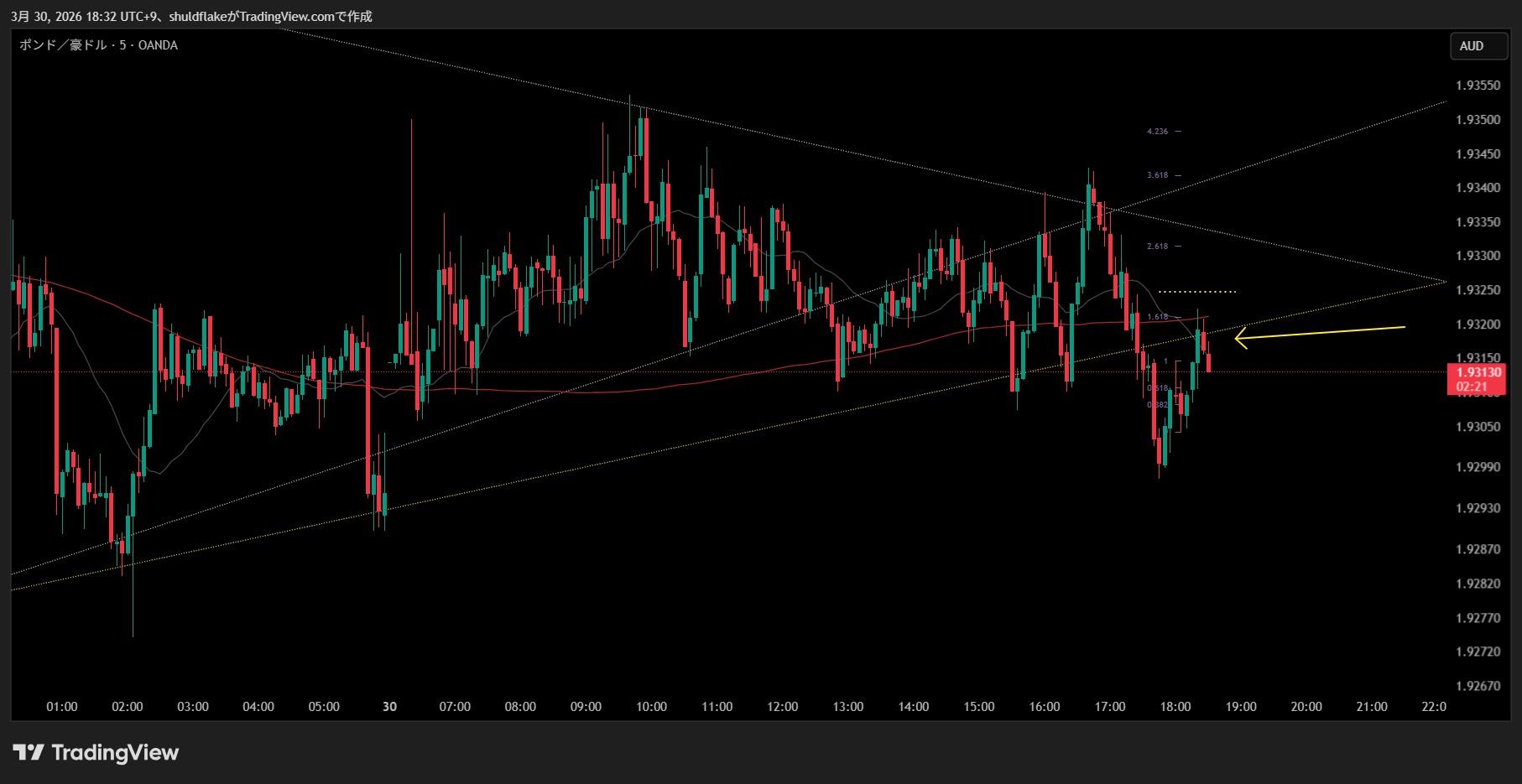The width and height of the screenshot is (1522, 784).
Task: Click the 22:0 label on time axis
Action: tap(1433, 707)
